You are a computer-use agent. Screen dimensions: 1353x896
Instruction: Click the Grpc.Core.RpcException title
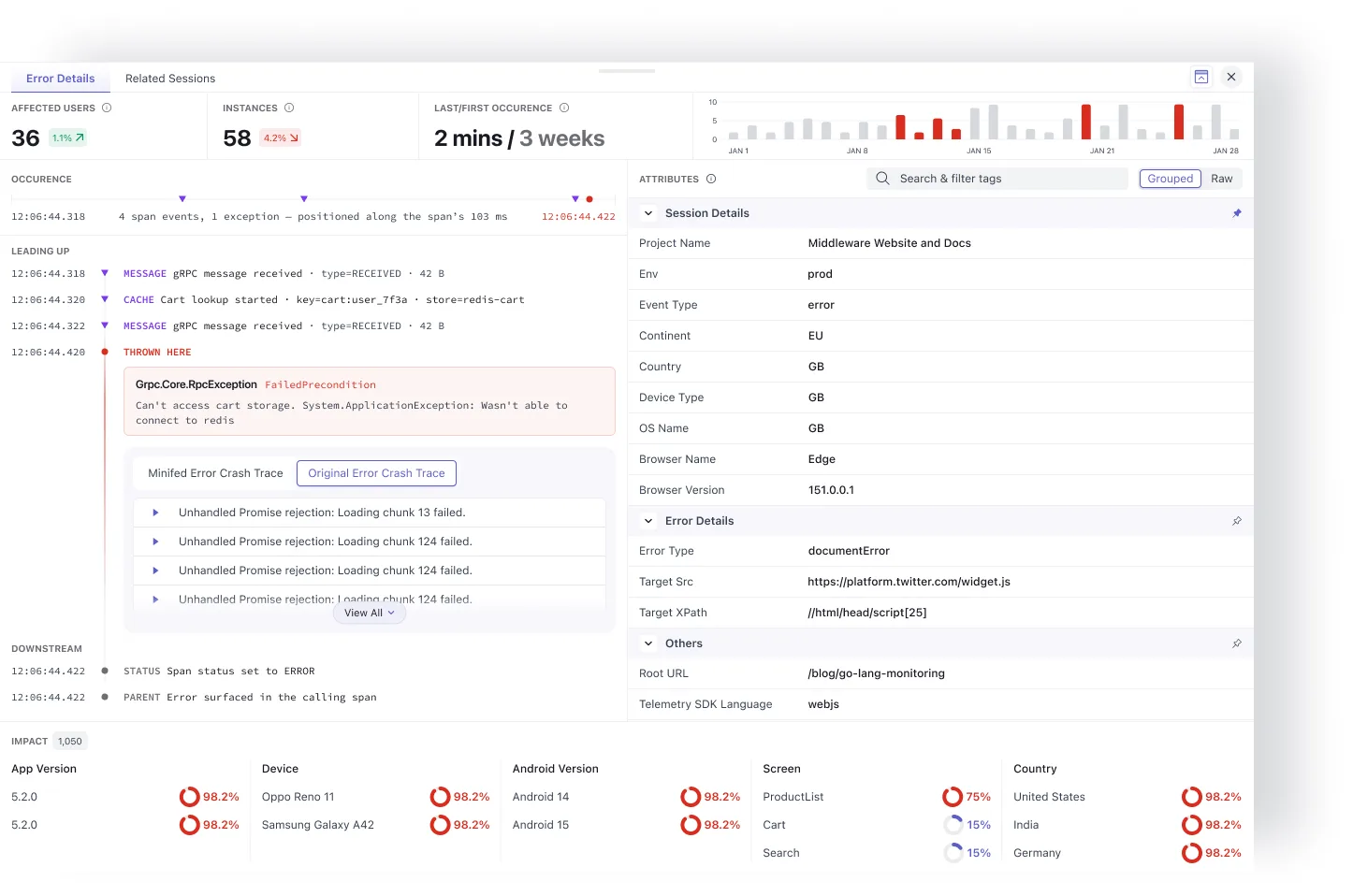tap(196, 384)
